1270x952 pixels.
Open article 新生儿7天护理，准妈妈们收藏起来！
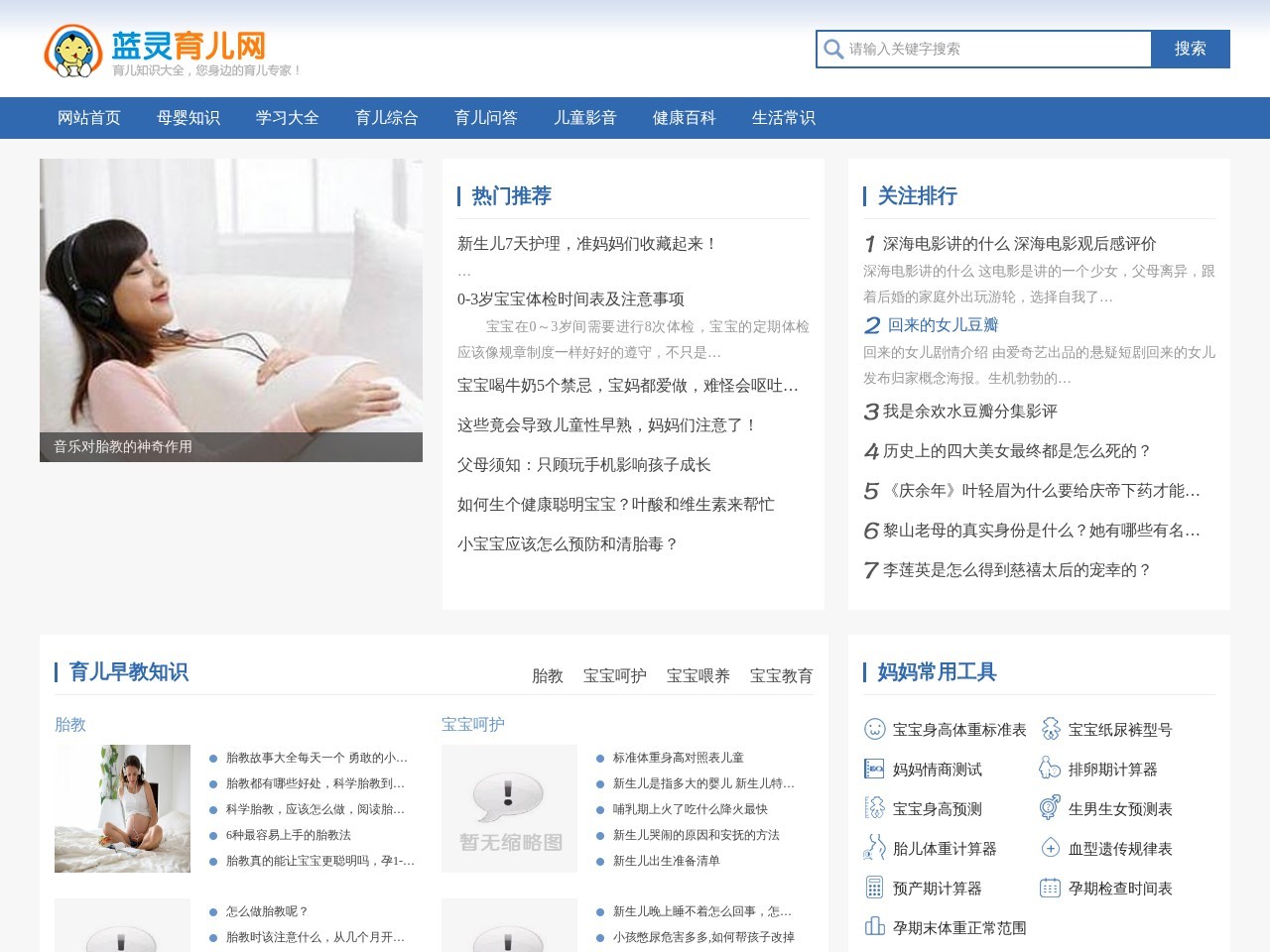click(587, 244)
